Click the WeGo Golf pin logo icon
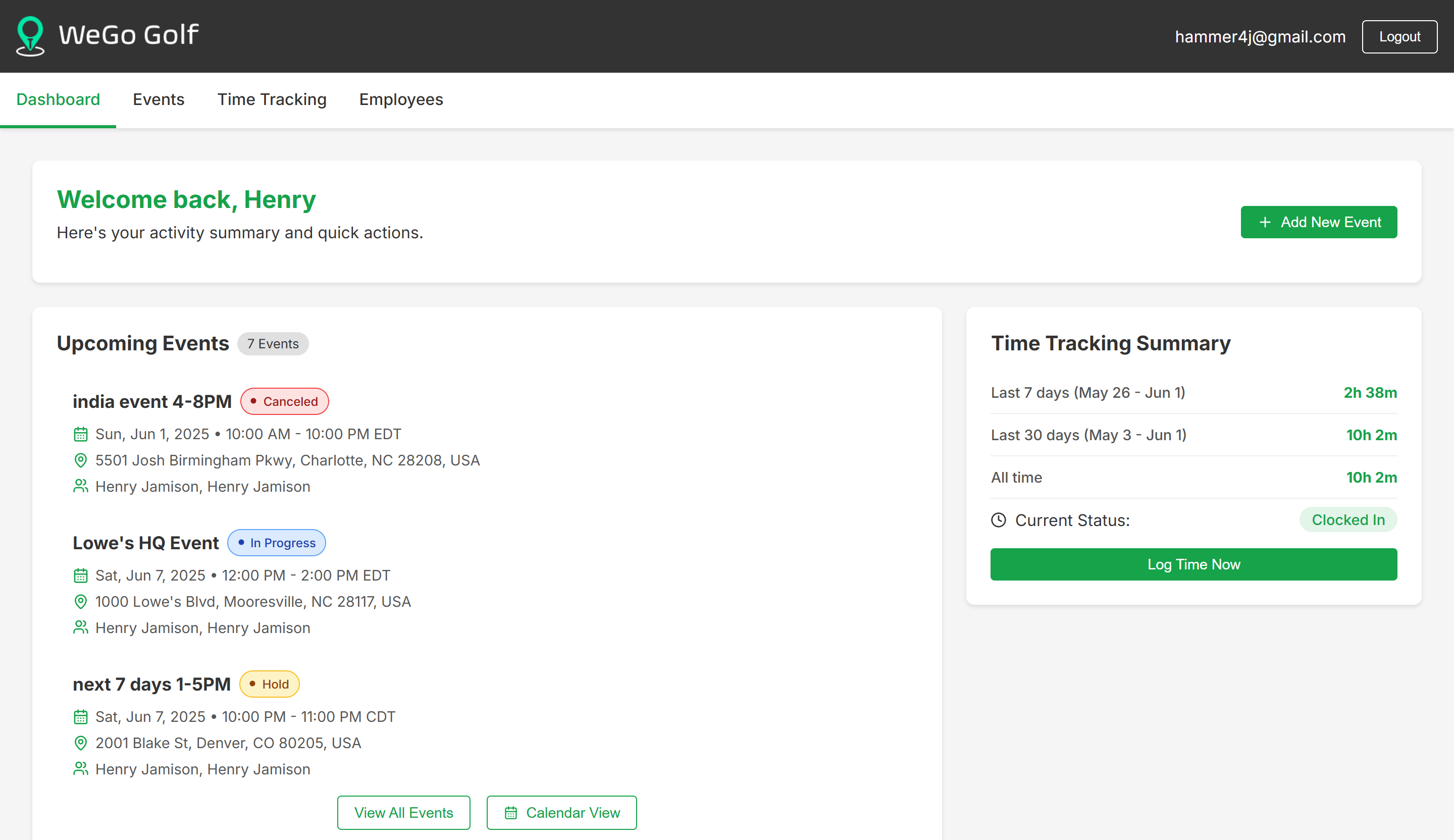This screenshot has width=1454, height=840. pyautogui.click(x=30, y=36)
